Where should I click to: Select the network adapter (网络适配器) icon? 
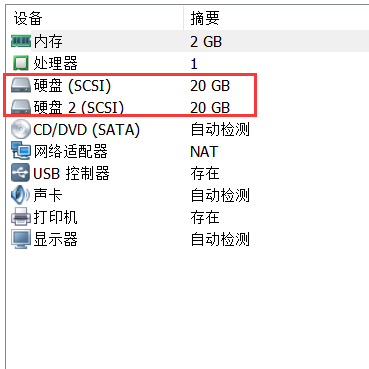21,151
